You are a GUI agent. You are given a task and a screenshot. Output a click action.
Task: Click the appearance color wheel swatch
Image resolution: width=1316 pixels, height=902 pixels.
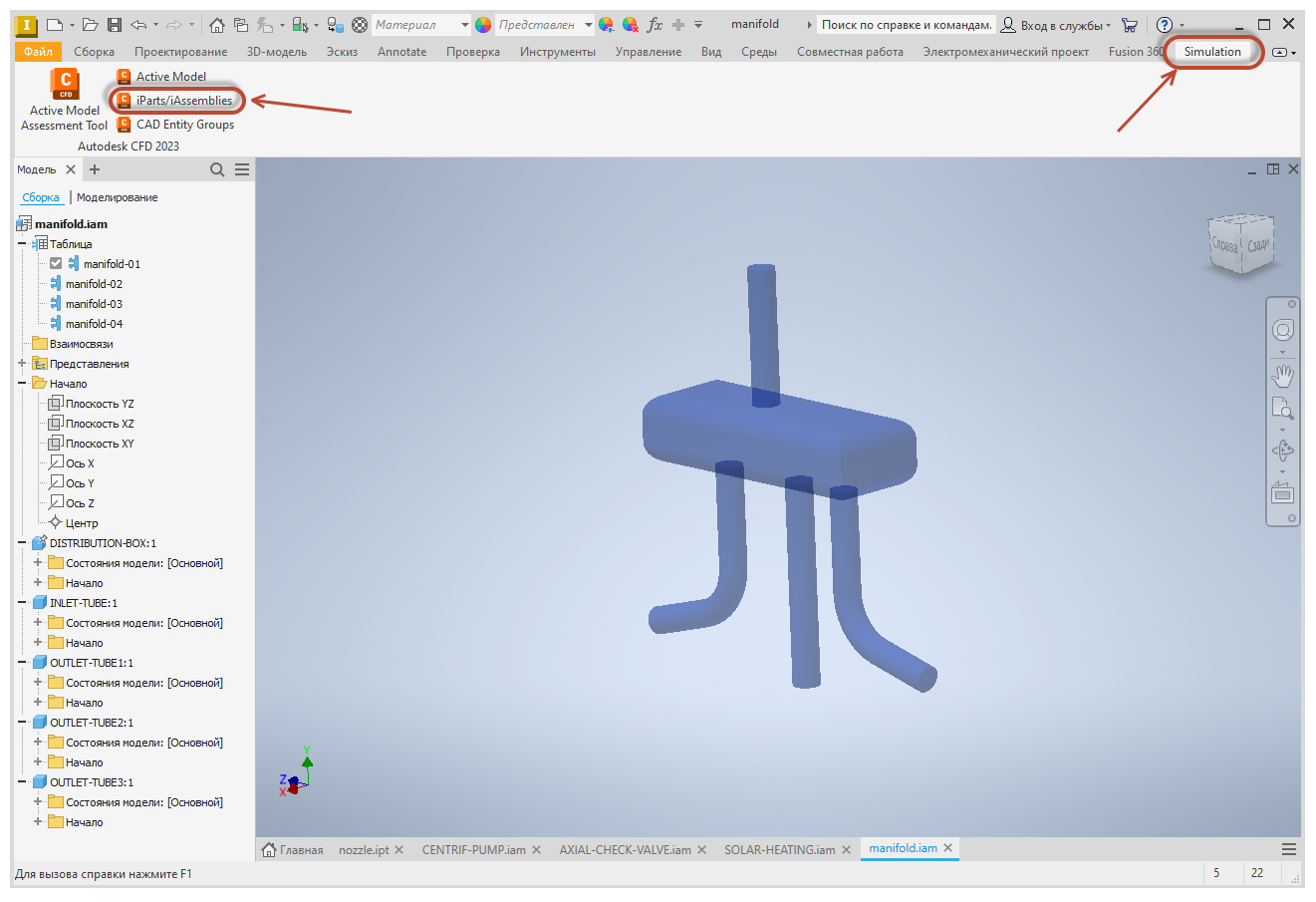click(x=483, y=25)
